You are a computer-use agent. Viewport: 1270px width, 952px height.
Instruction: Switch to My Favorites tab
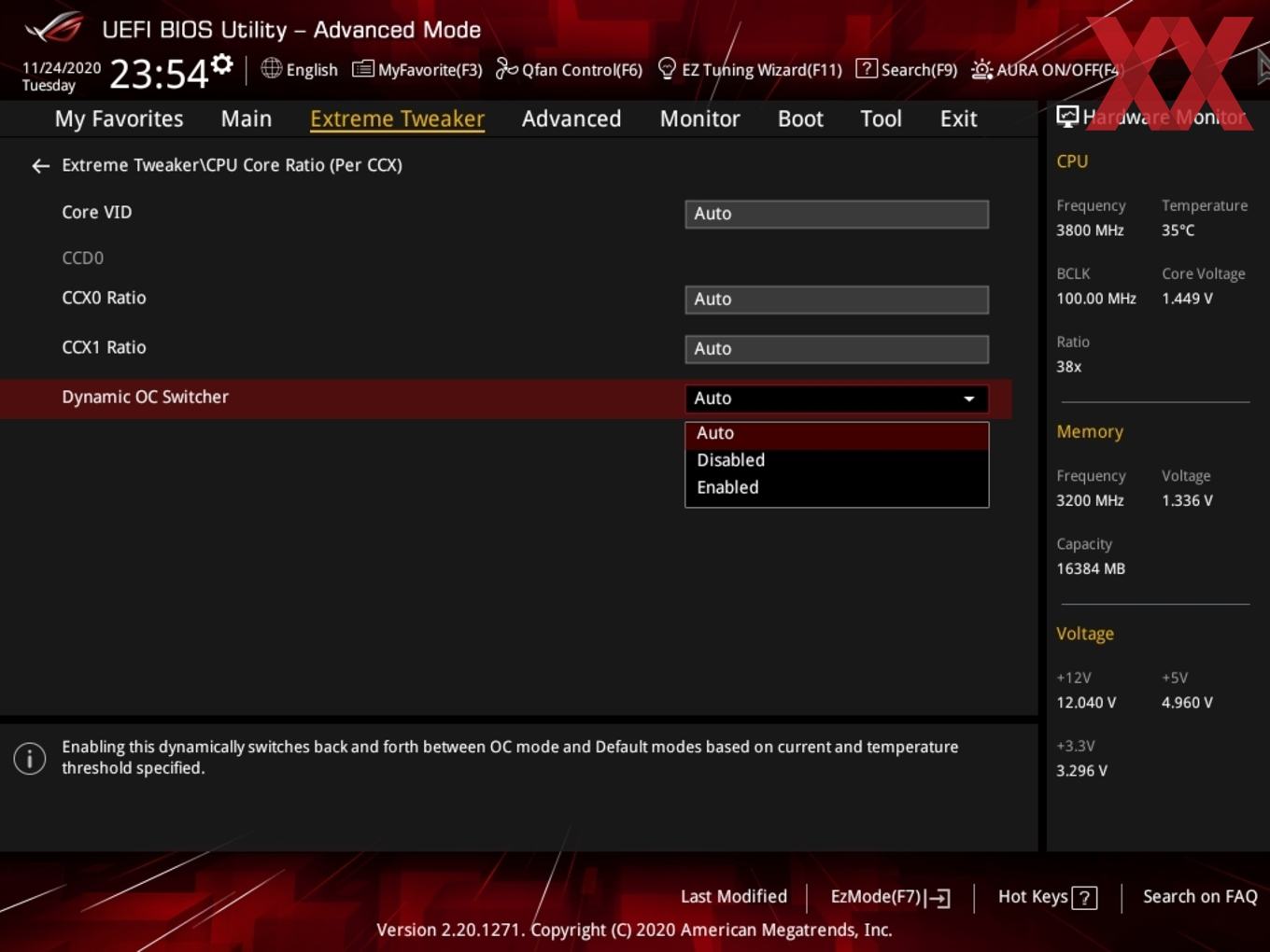(119, 119)
